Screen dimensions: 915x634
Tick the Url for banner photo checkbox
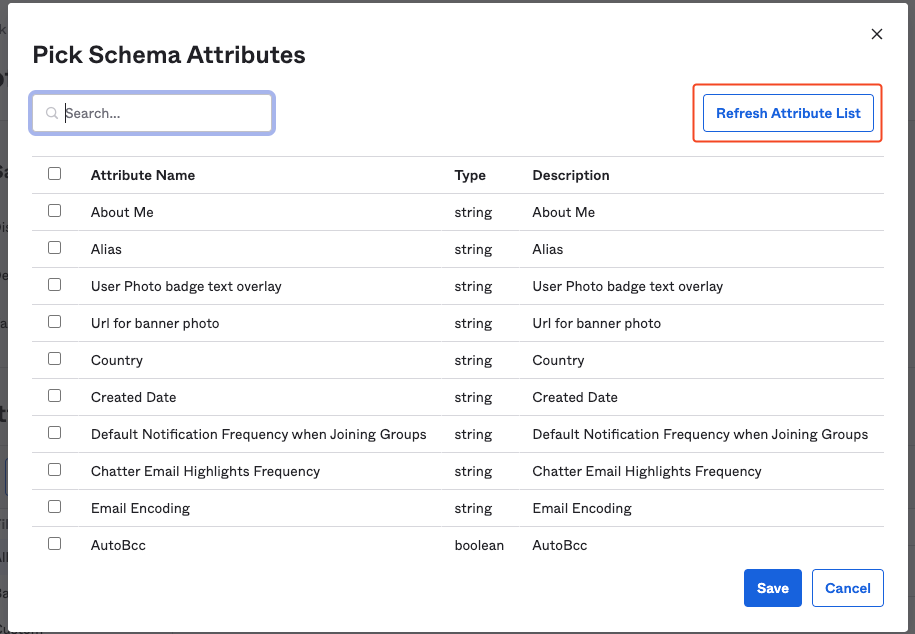coord(54,322)
